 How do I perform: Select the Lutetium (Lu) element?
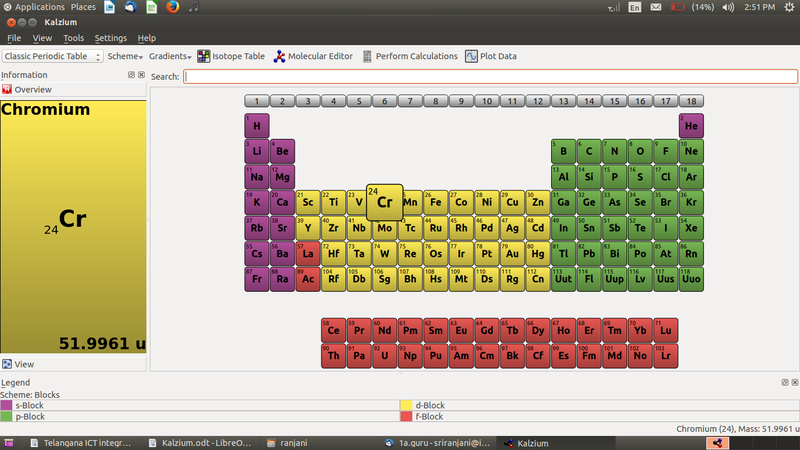tap(666, 330)
